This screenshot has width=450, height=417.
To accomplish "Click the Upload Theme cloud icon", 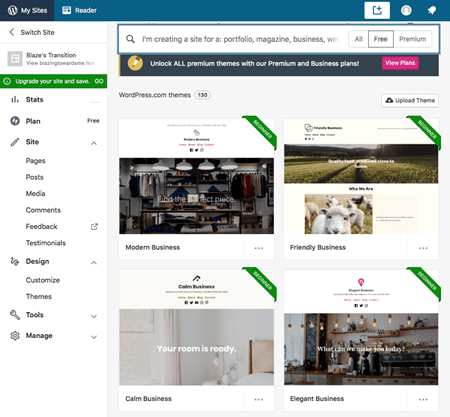I will 389,100.
